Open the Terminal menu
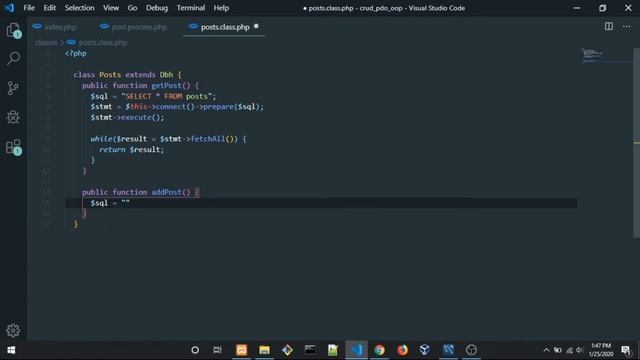This screenshot has height=360, width=640. [191, 8]
